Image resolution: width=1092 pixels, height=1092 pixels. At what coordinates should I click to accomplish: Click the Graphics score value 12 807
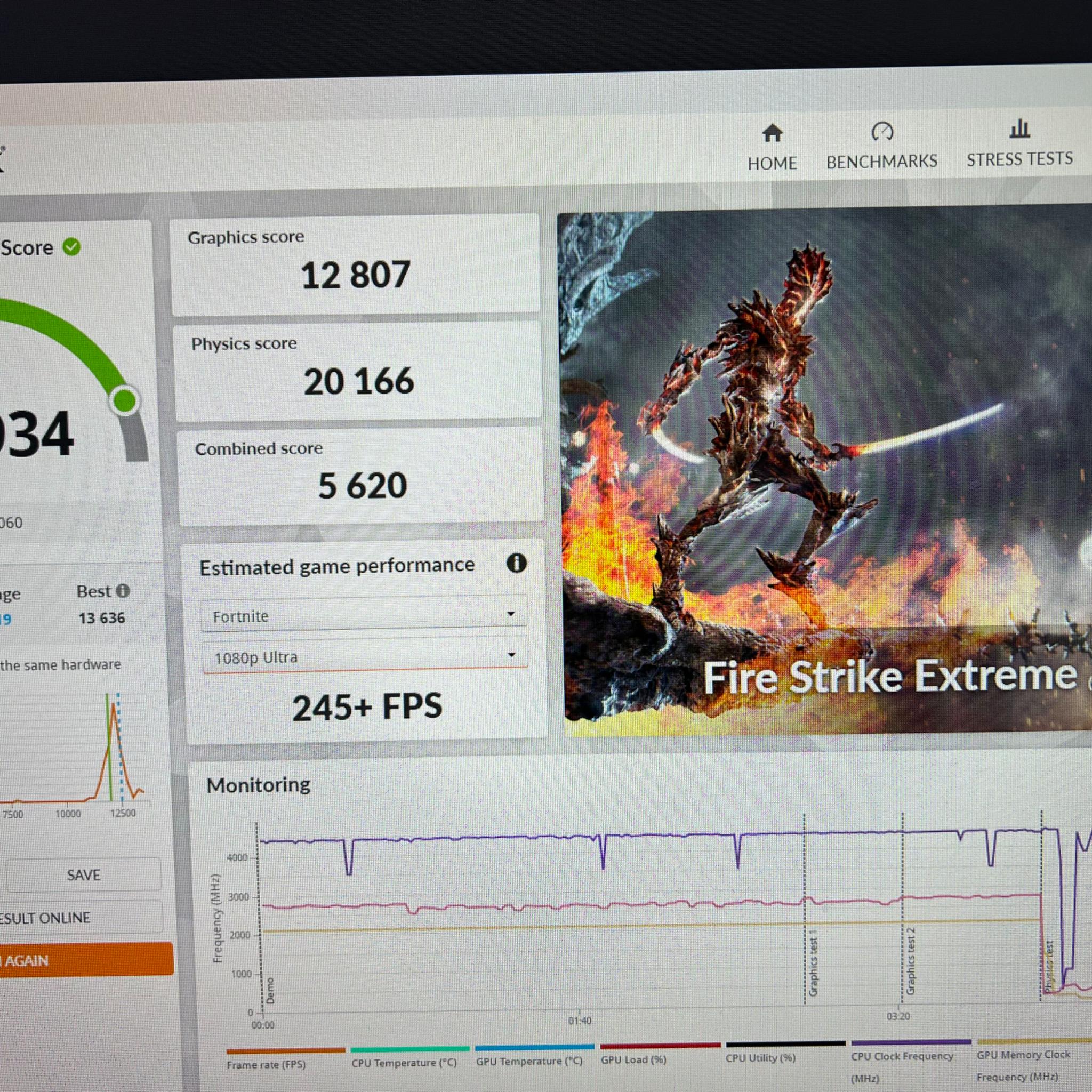coord(355,275)
